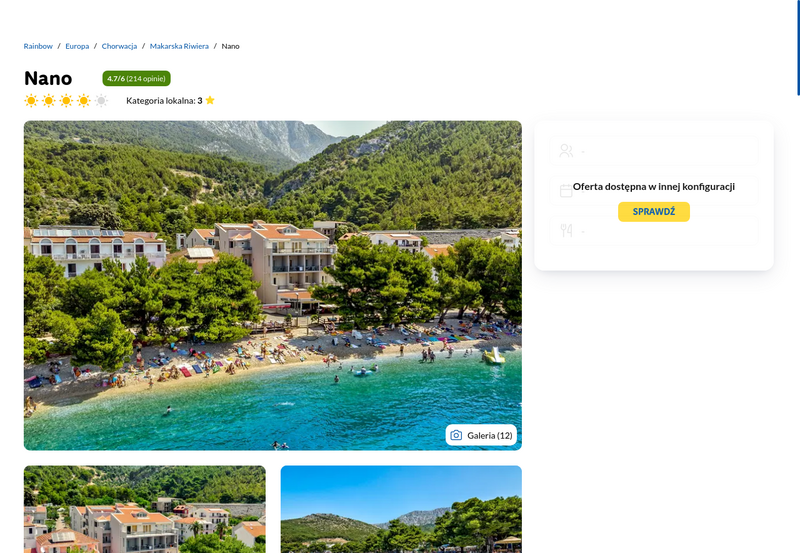800x553 pixels.
Task: Click the 4.7/6 rating badge
Action: coord(136,79)
